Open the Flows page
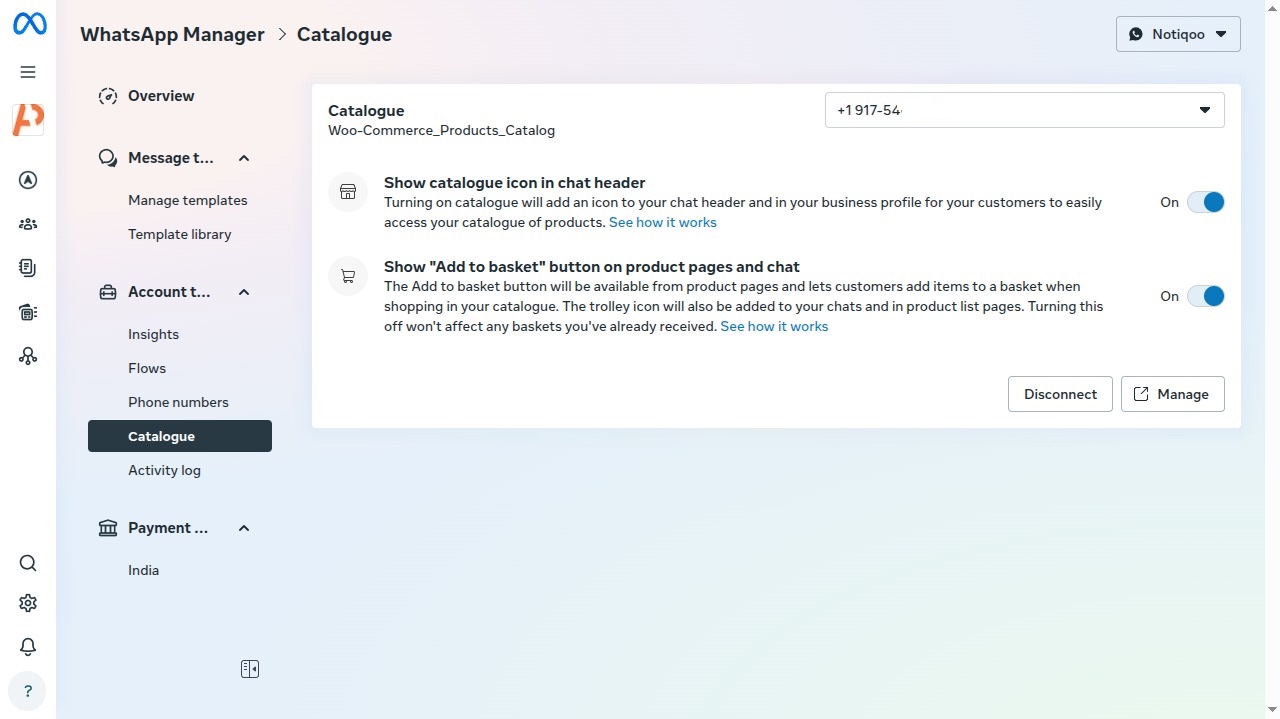The height and width of the screenshot is (719, 1280). [x=147, y=368]
